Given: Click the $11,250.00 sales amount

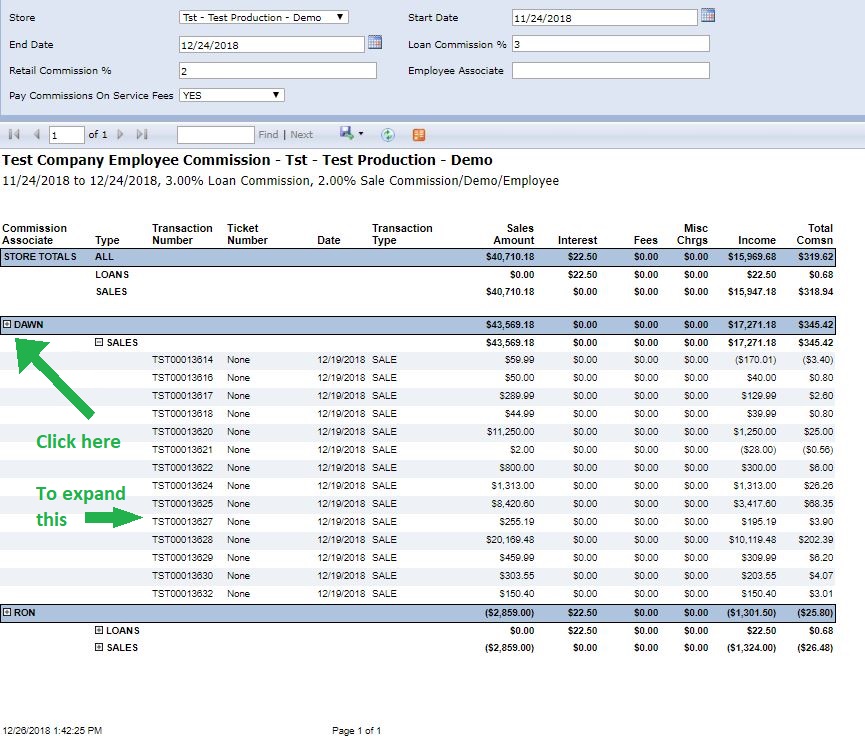Looking at the screenshot, I should click(510, 432).
